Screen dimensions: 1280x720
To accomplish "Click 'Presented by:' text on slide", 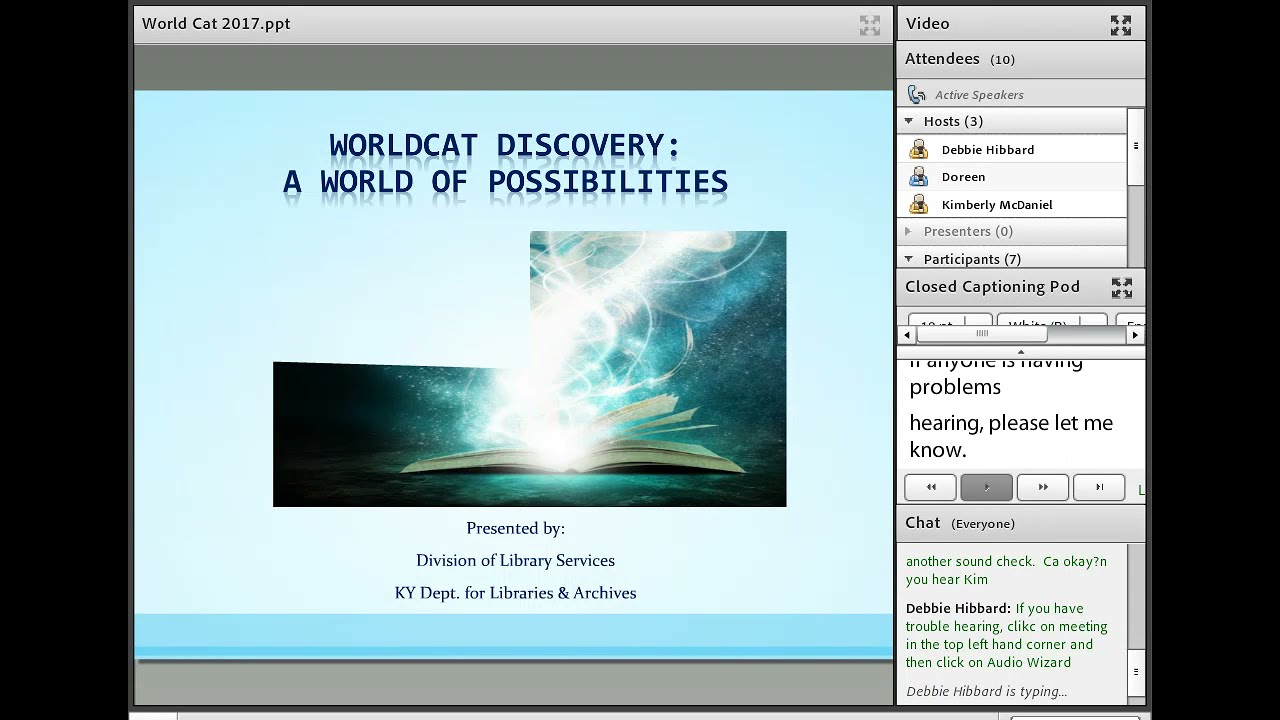I will tap(515, 528).
